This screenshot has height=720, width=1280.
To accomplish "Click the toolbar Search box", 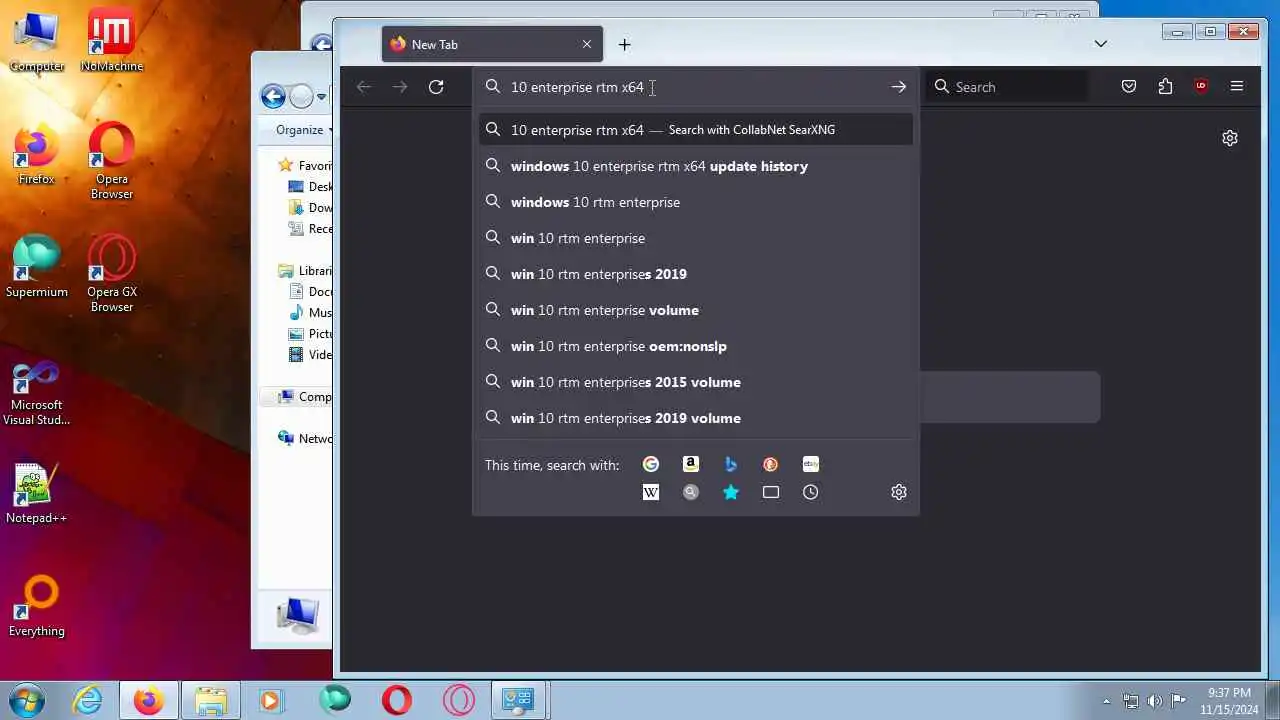I will (x=1006, y=87).
